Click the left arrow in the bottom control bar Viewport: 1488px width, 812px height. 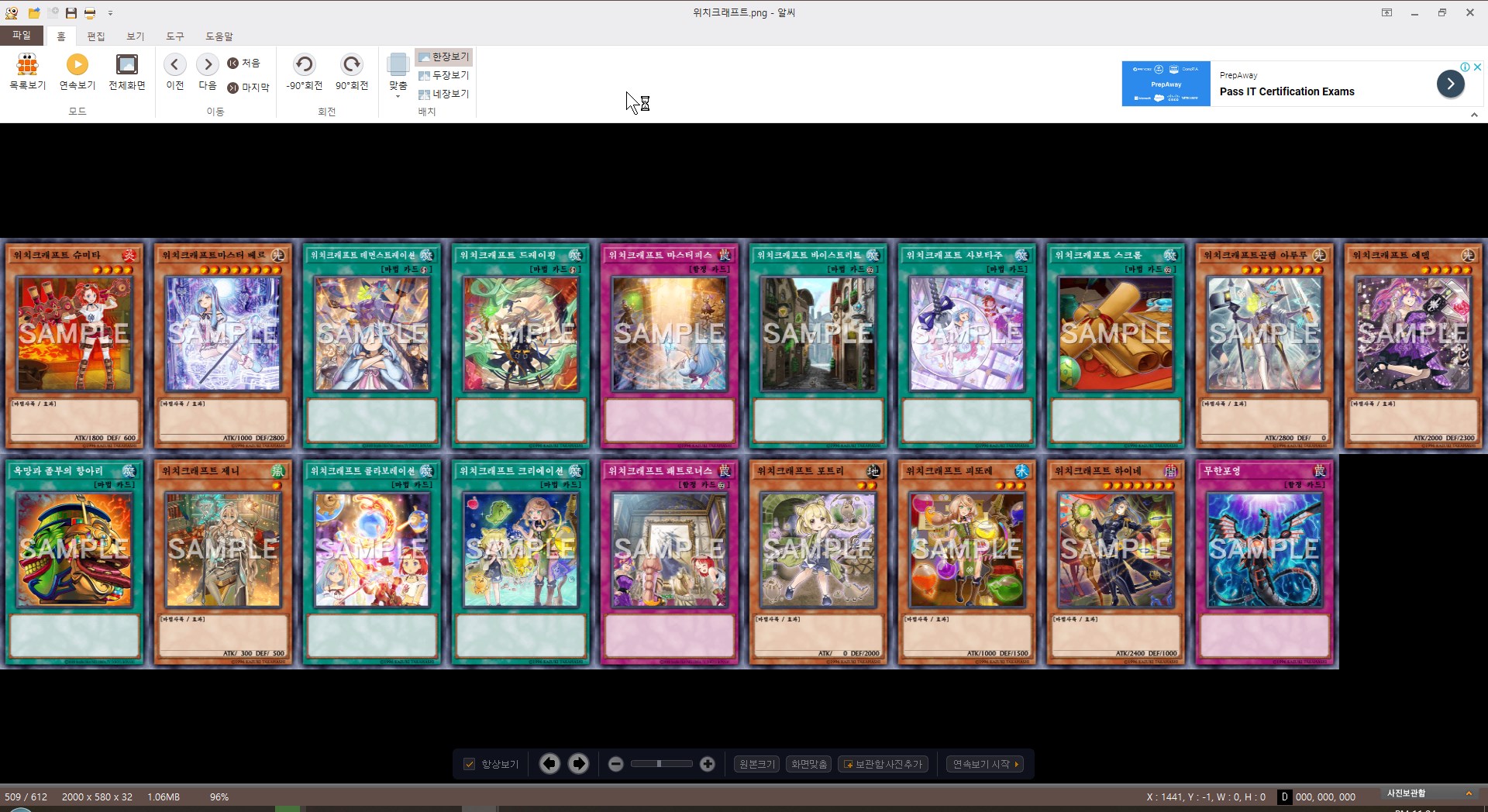click(x=549, y=764)
